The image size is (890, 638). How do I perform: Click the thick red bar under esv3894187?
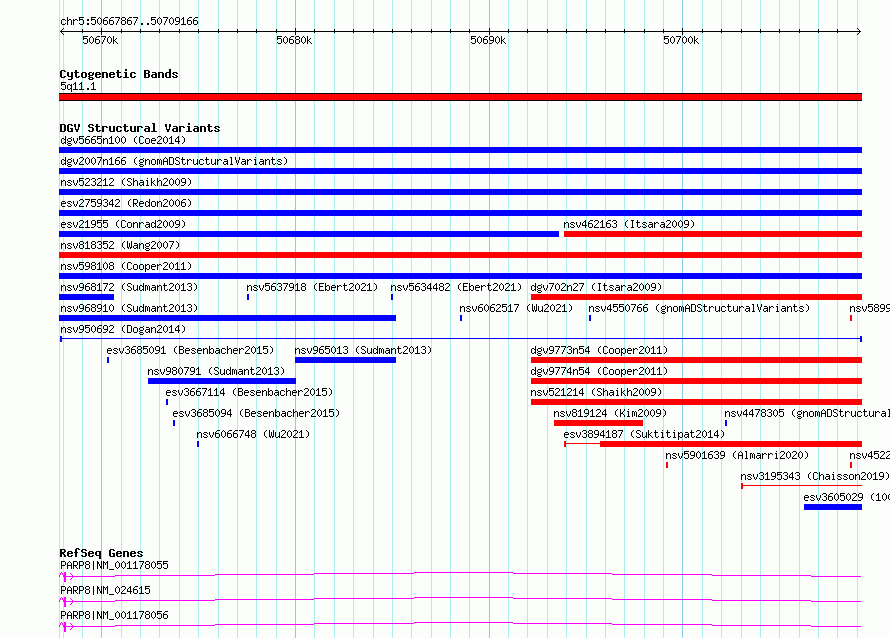[x=731, y=444]
